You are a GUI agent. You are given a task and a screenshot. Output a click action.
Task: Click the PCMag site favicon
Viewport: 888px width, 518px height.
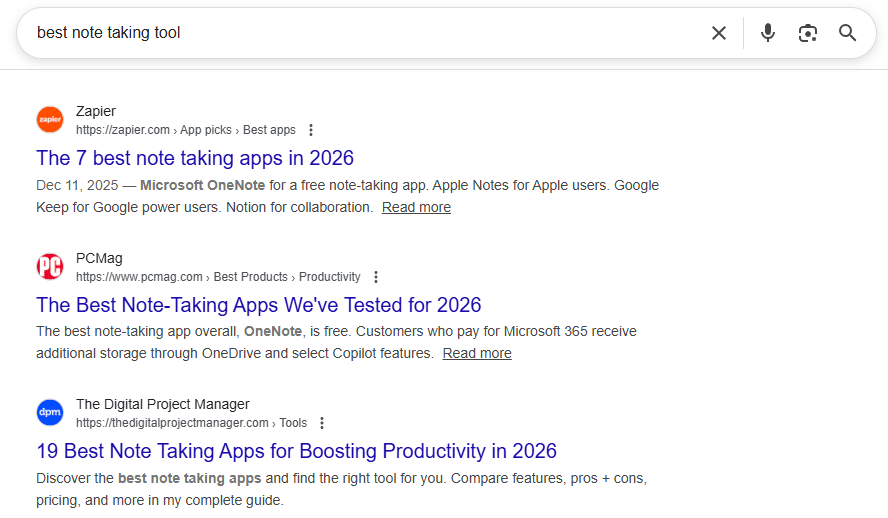pyautogui.click(x=50, y=266)
